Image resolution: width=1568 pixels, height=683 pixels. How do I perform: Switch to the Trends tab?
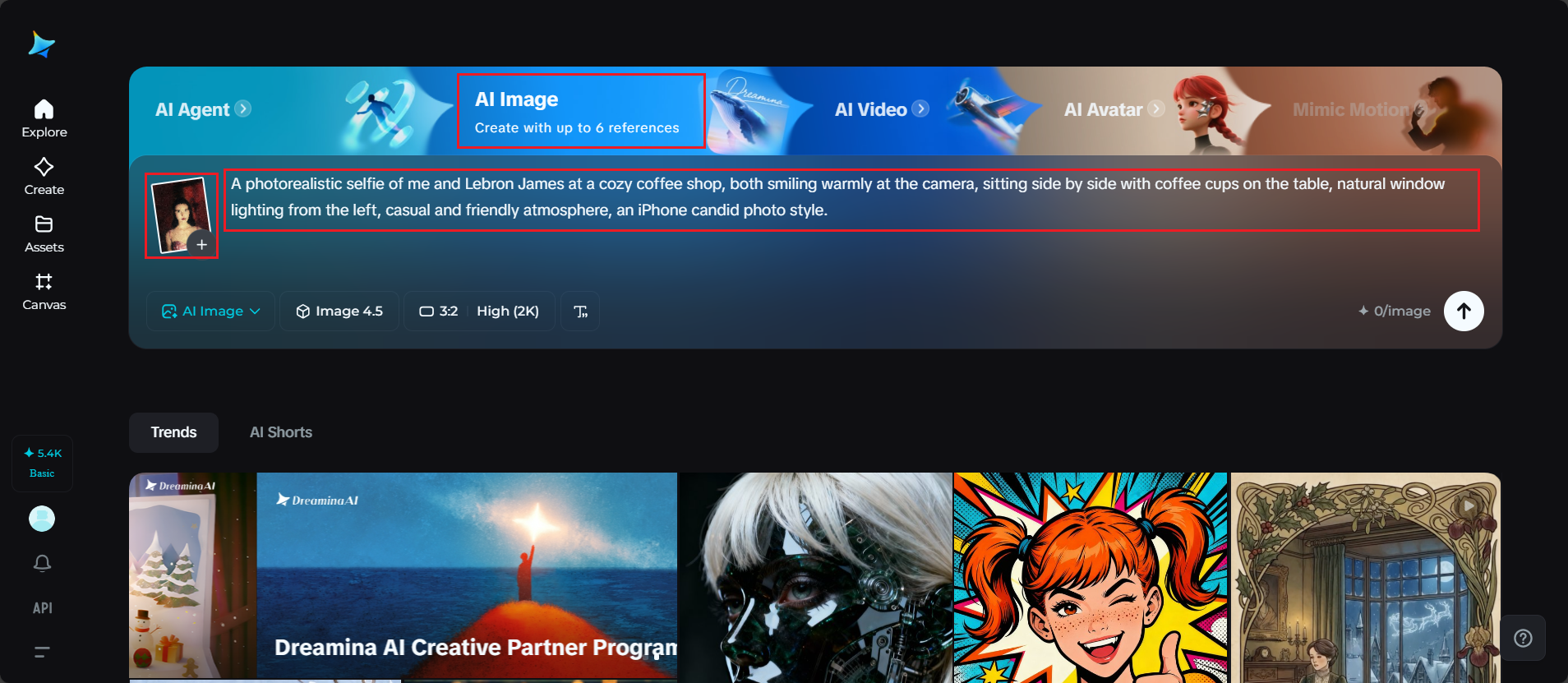tap(173, 432)
